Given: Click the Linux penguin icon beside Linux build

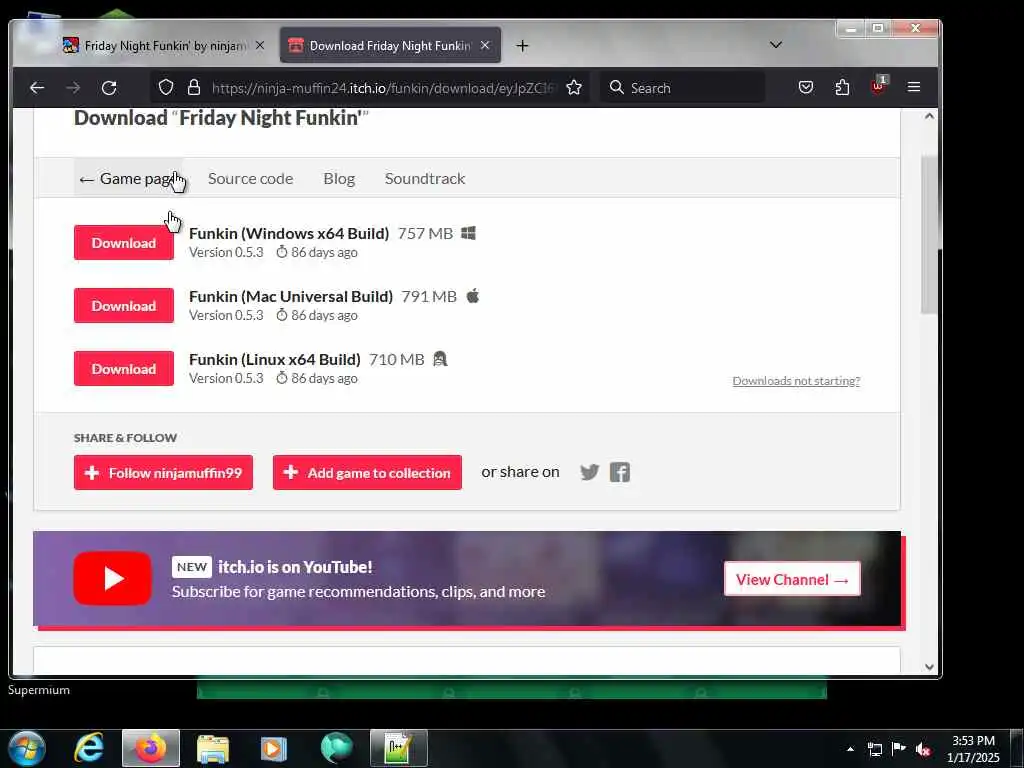Looking at the screenshot, I should [440, 359].
